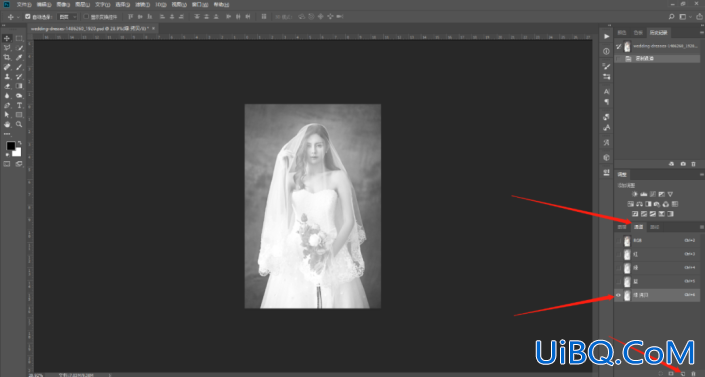The width and height of the screenshot is (705, 377).
Task: Select the Gradient tool
Action: click(x=19, y=86)
